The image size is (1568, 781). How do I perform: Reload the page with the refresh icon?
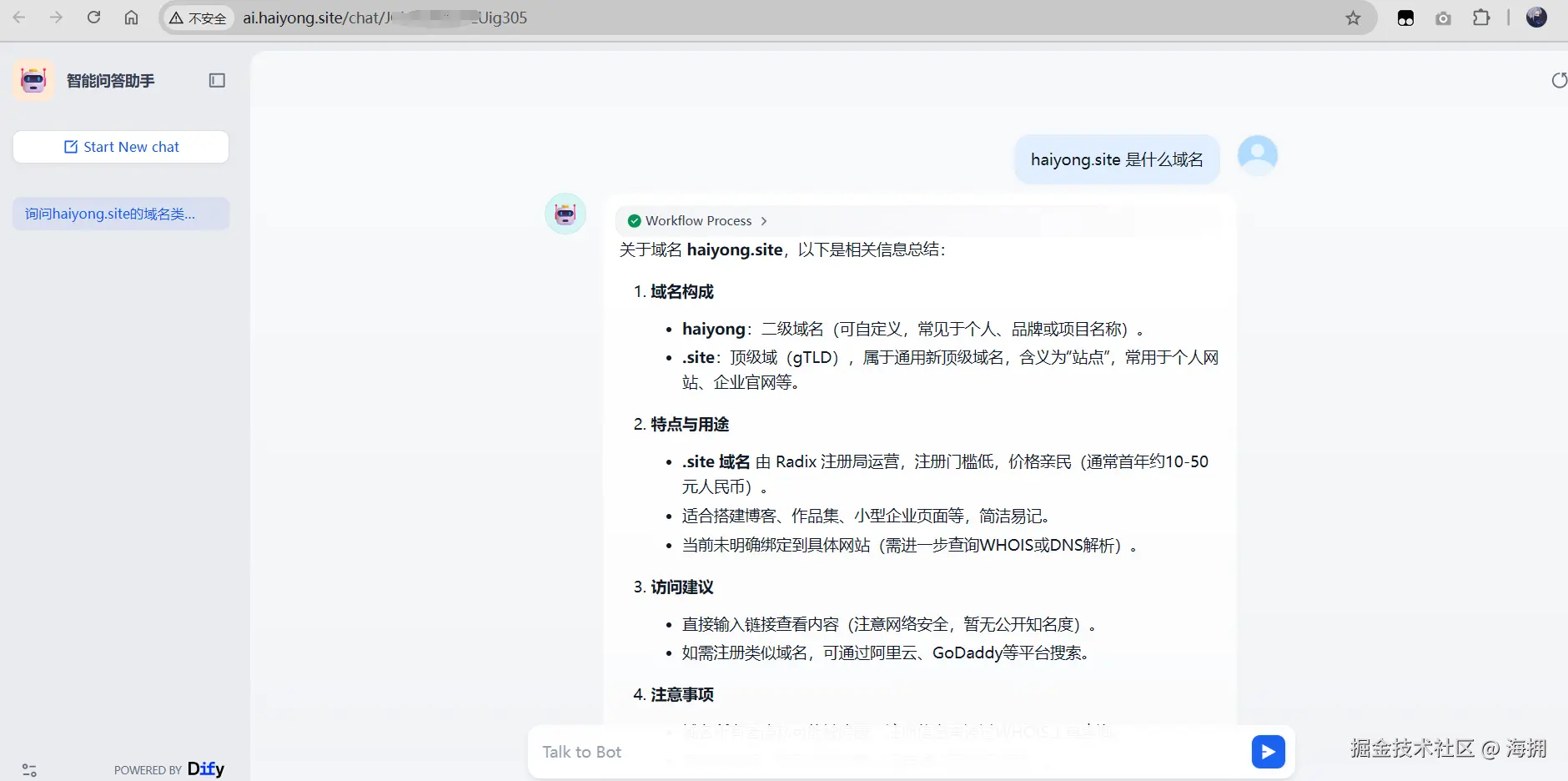[95, 17]
